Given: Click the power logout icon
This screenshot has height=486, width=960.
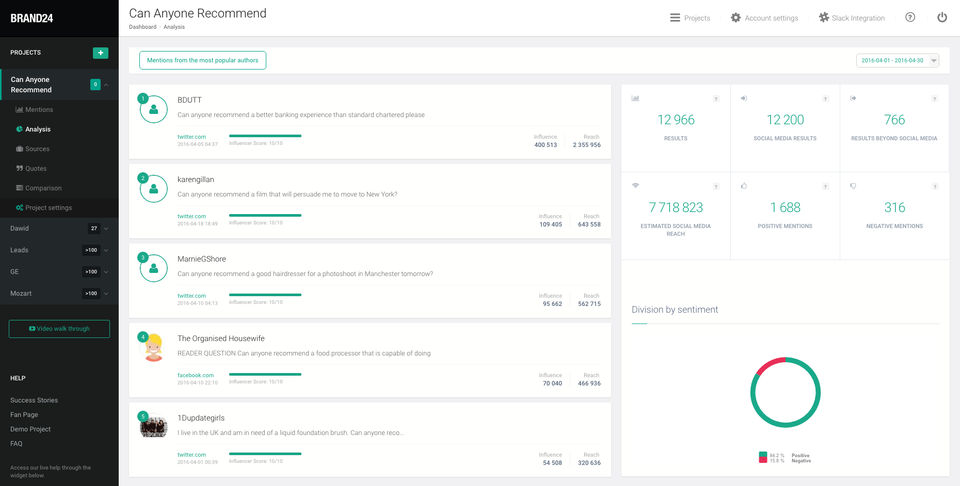Looking at the screenshot, I should tap(941, 18).
